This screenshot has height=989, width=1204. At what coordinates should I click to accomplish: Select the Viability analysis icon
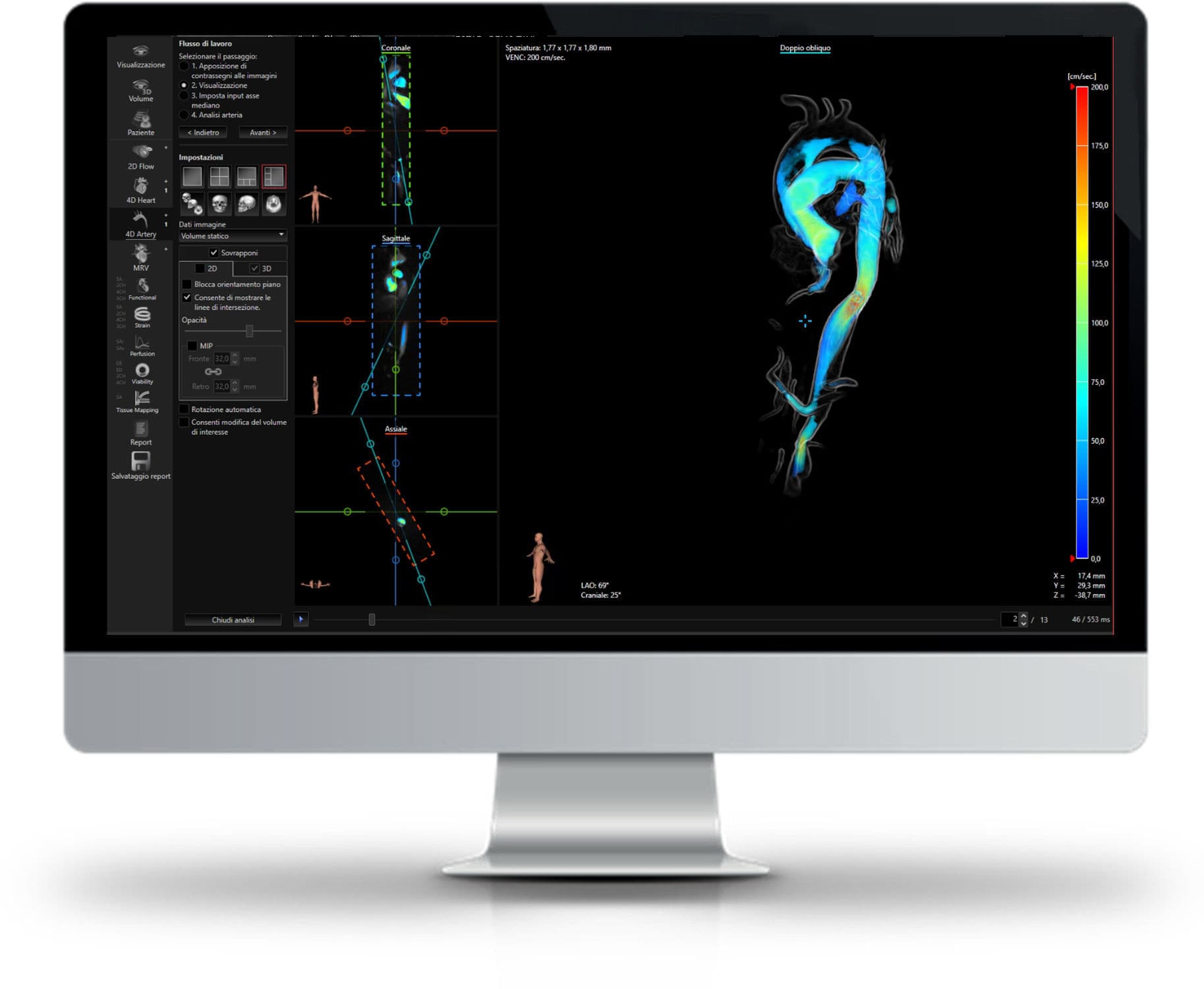[142, 374]
